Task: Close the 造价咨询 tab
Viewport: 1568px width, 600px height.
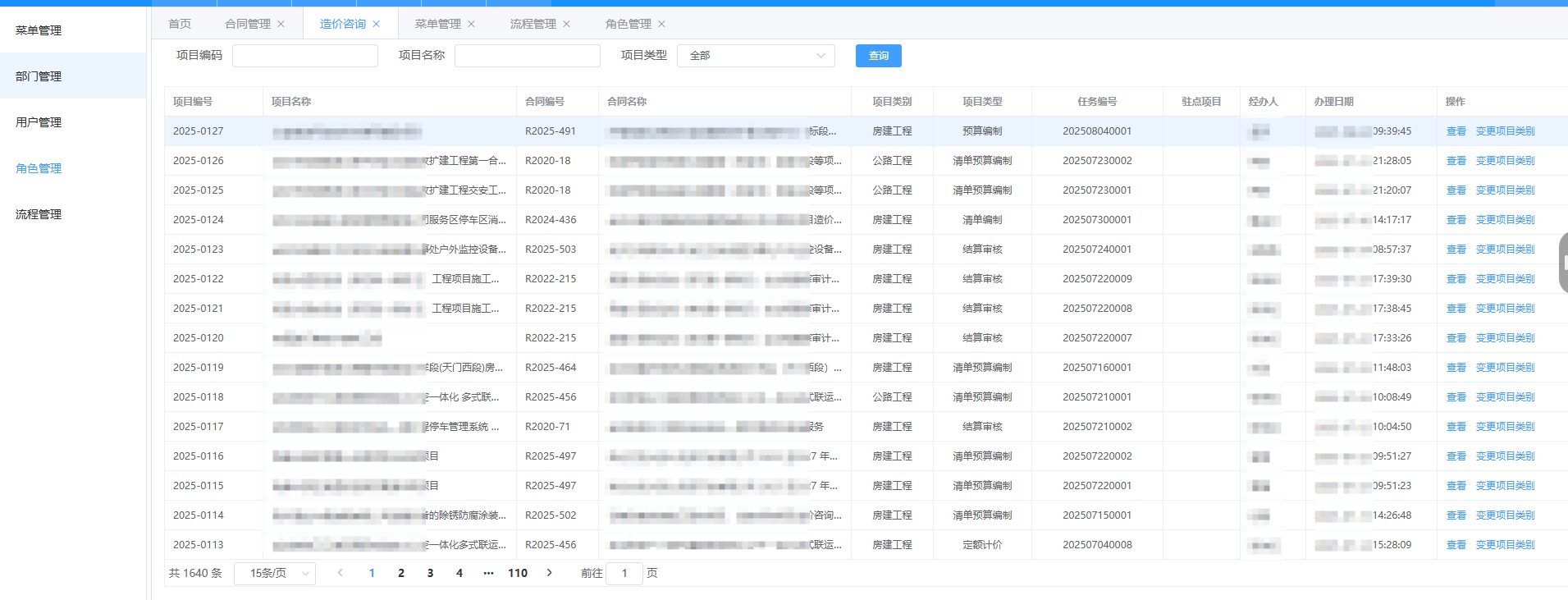Action: click(376, 24)
